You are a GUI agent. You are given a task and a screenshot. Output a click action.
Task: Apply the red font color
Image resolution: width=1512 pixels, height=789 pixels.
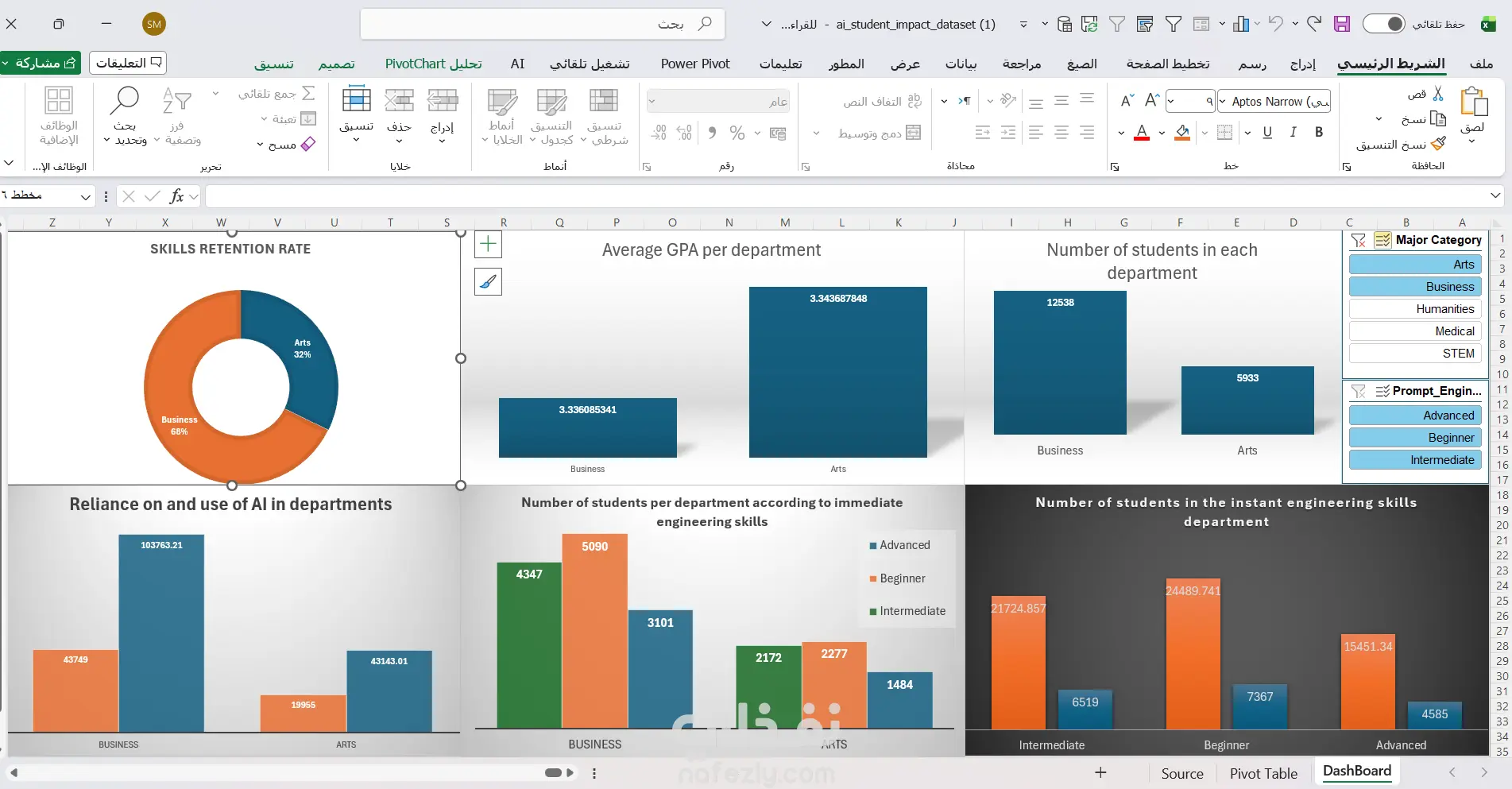pos(1142,132)
